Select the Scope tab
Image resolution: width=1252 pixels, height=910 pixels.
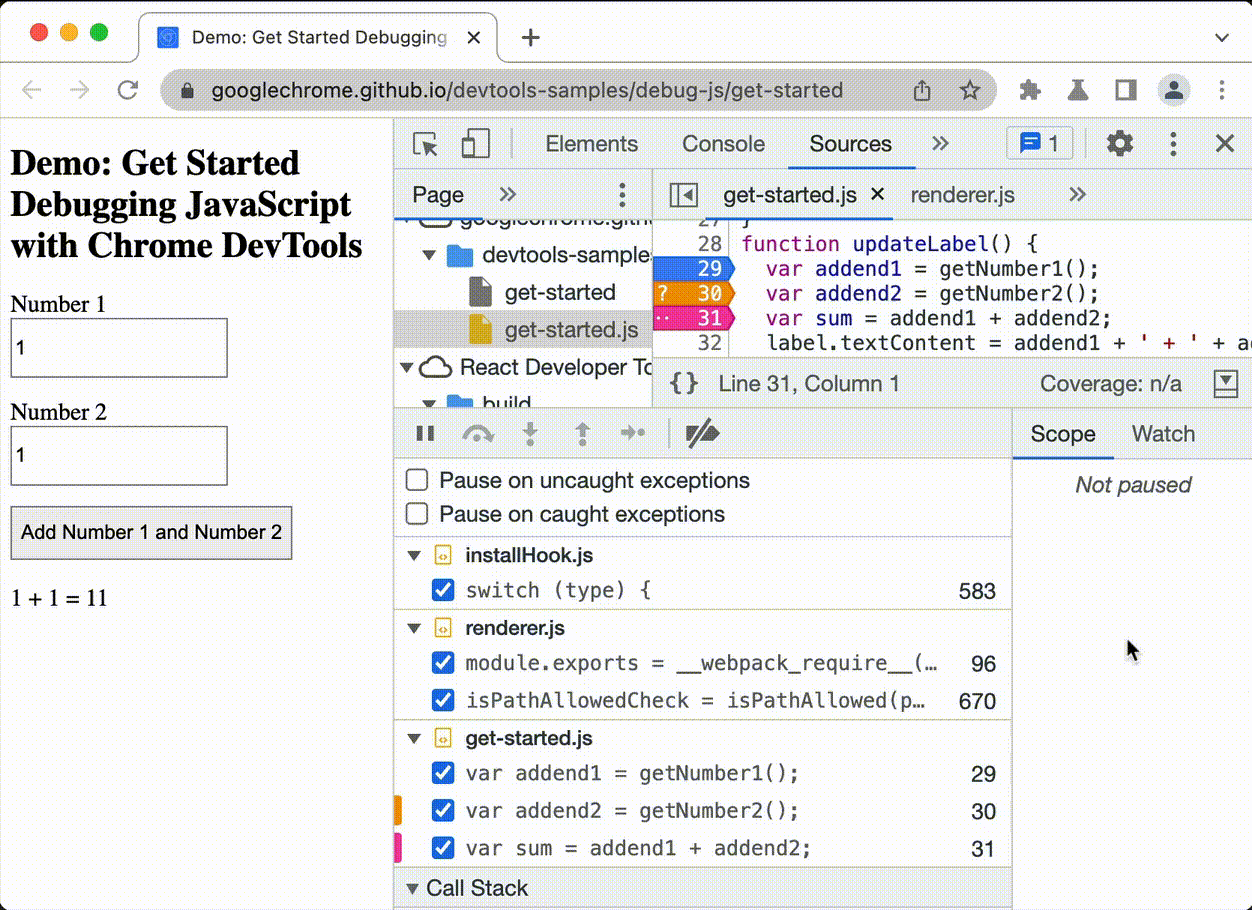[x=1063, y=434]
